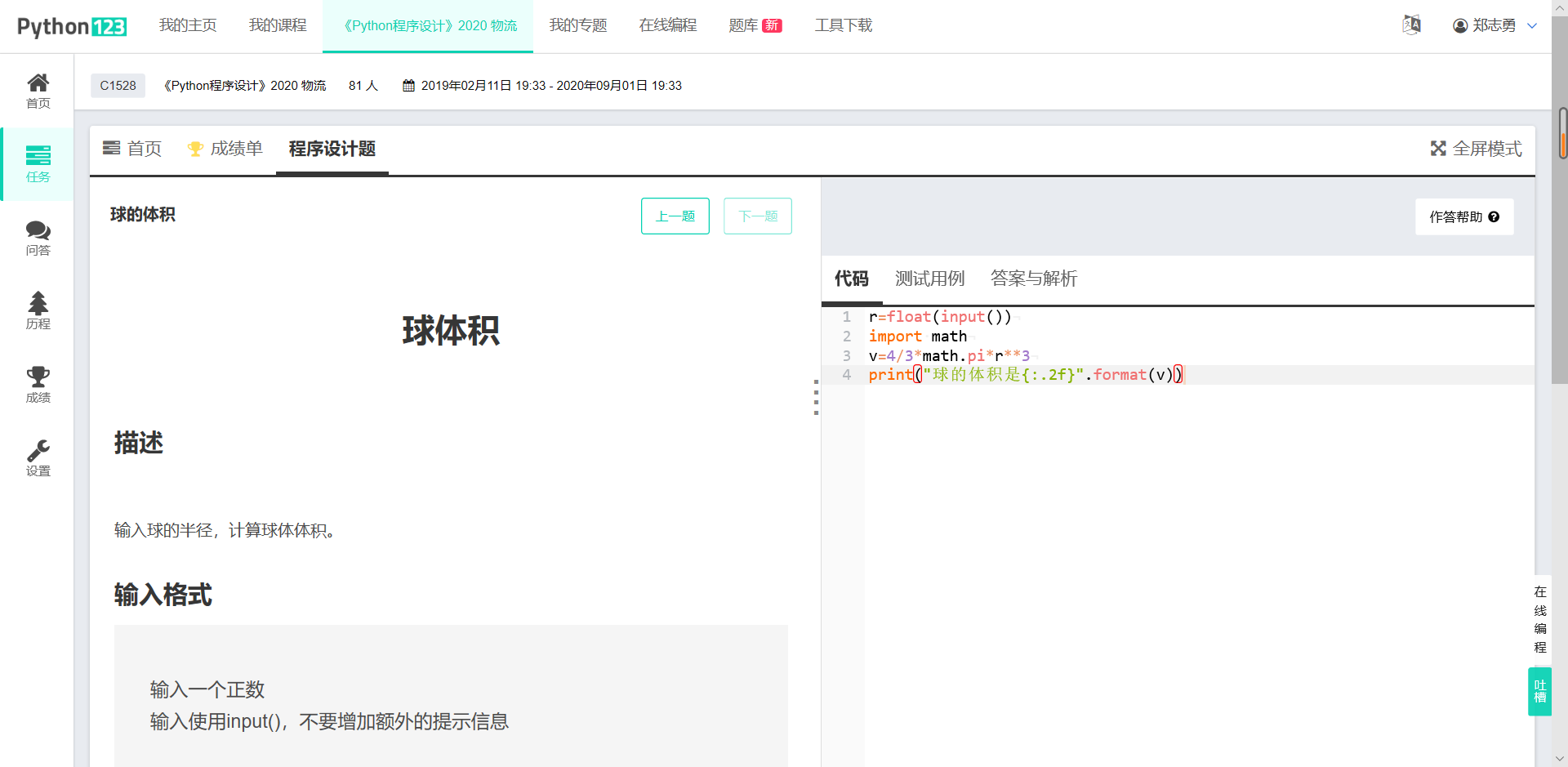The image size is (1568, 767).
Task: Click the 输入使用input() instruction line
Action: [x=329, y=722]
